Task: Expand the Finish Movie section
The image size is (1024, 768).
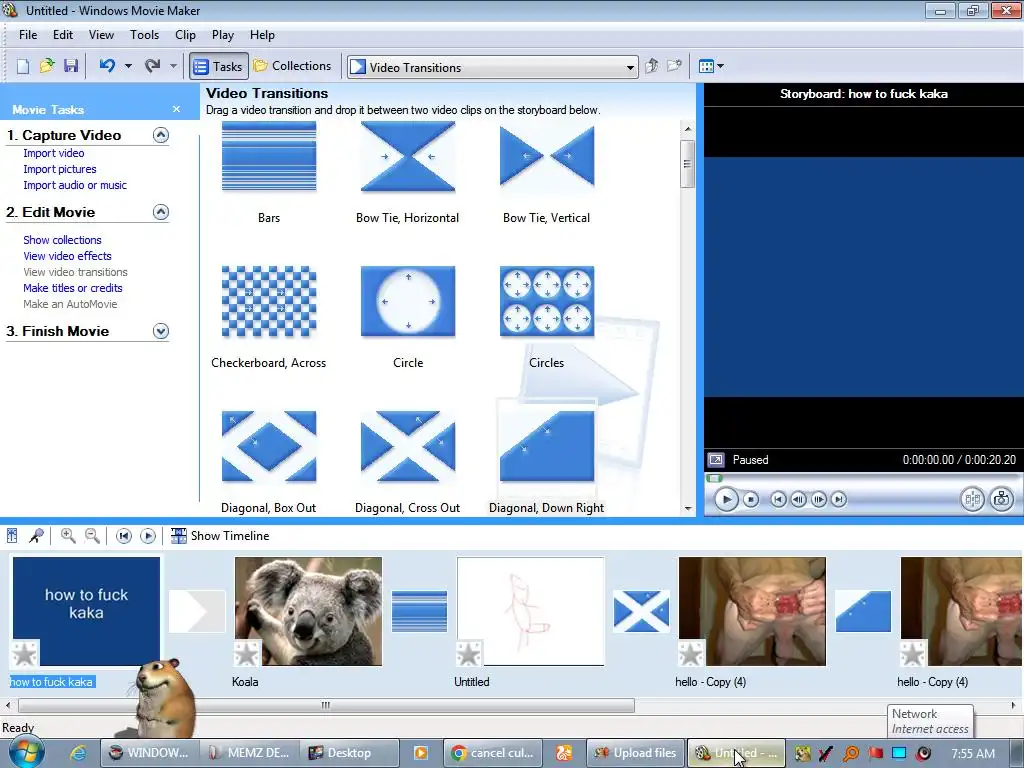Action: (x=161, y=331)
